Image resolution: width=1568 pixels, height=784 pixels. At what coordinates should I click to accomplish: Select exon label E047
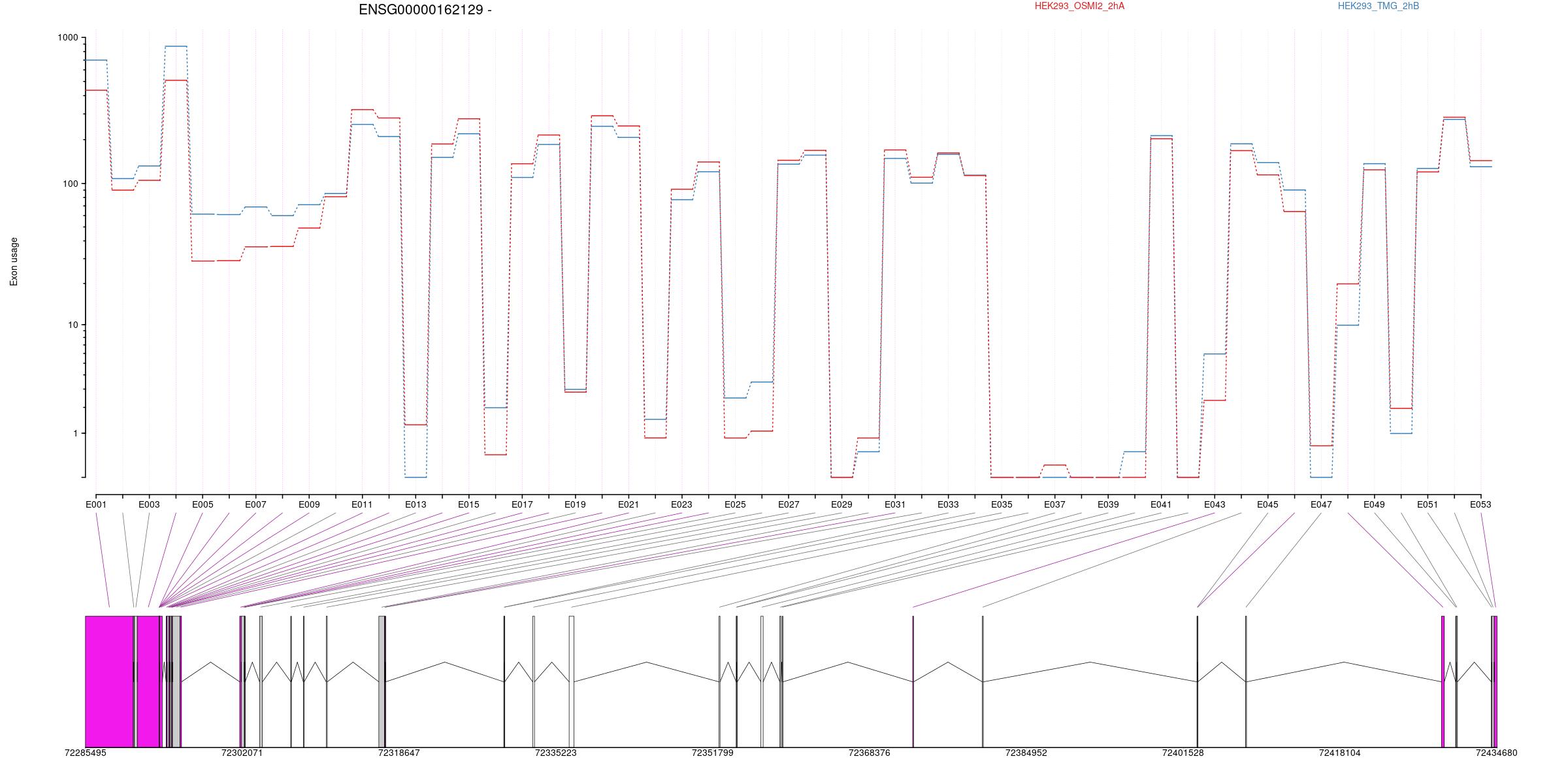click(x=1321, y=504)
